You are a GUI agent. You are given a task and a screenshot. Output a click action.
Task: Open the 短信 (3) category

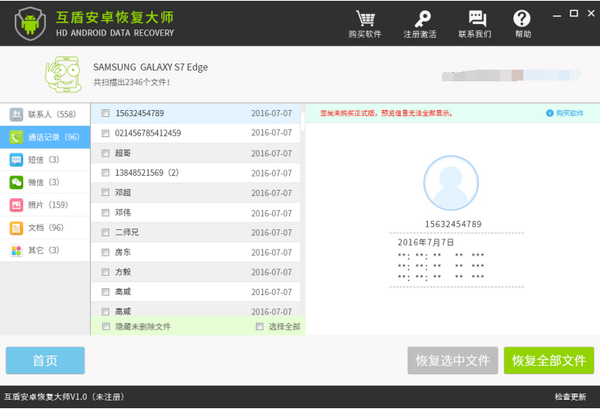tap(45, 160)
